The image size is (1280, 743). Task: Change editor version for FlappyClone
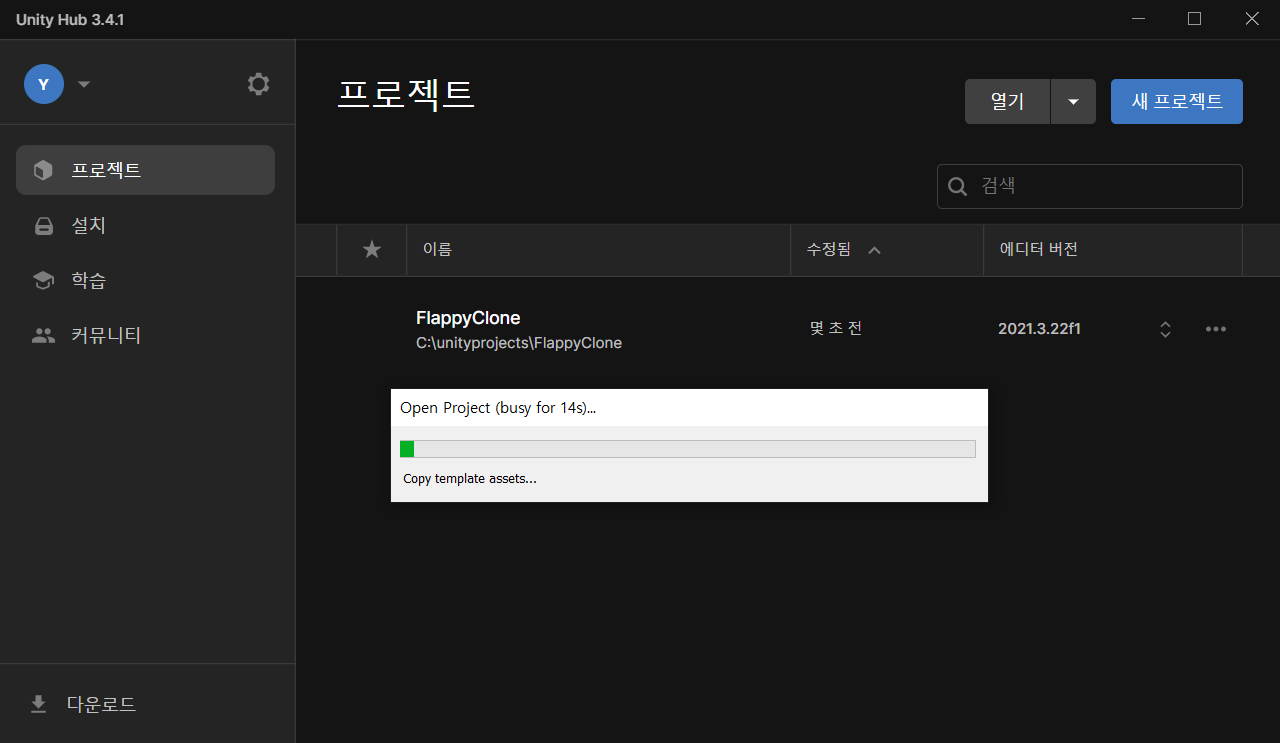[x=1165, y=329]
